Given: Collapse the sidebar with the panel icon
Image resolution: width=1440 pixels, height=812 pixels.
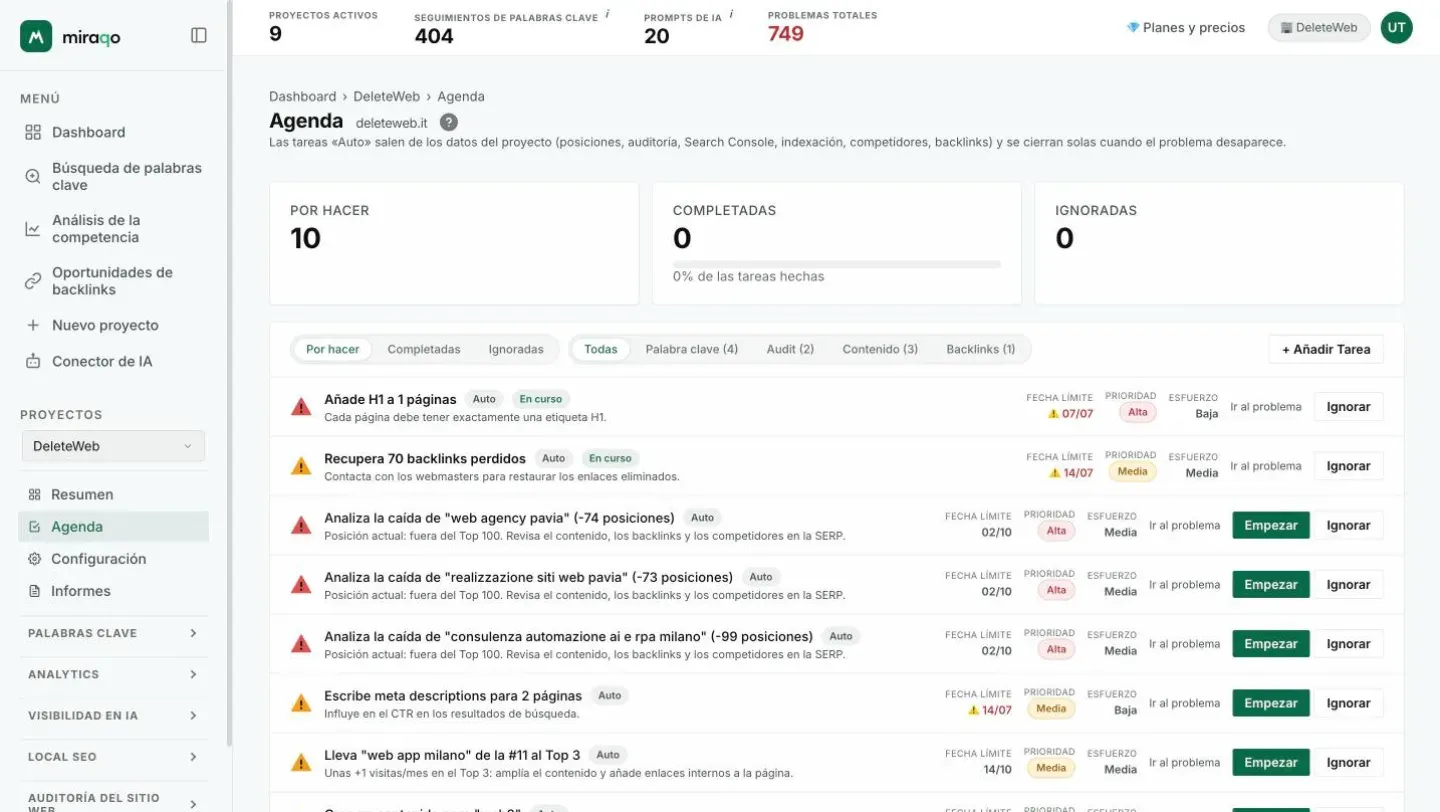Looking at the screenshot, I should pyautogui.click(x=199, y=35).
